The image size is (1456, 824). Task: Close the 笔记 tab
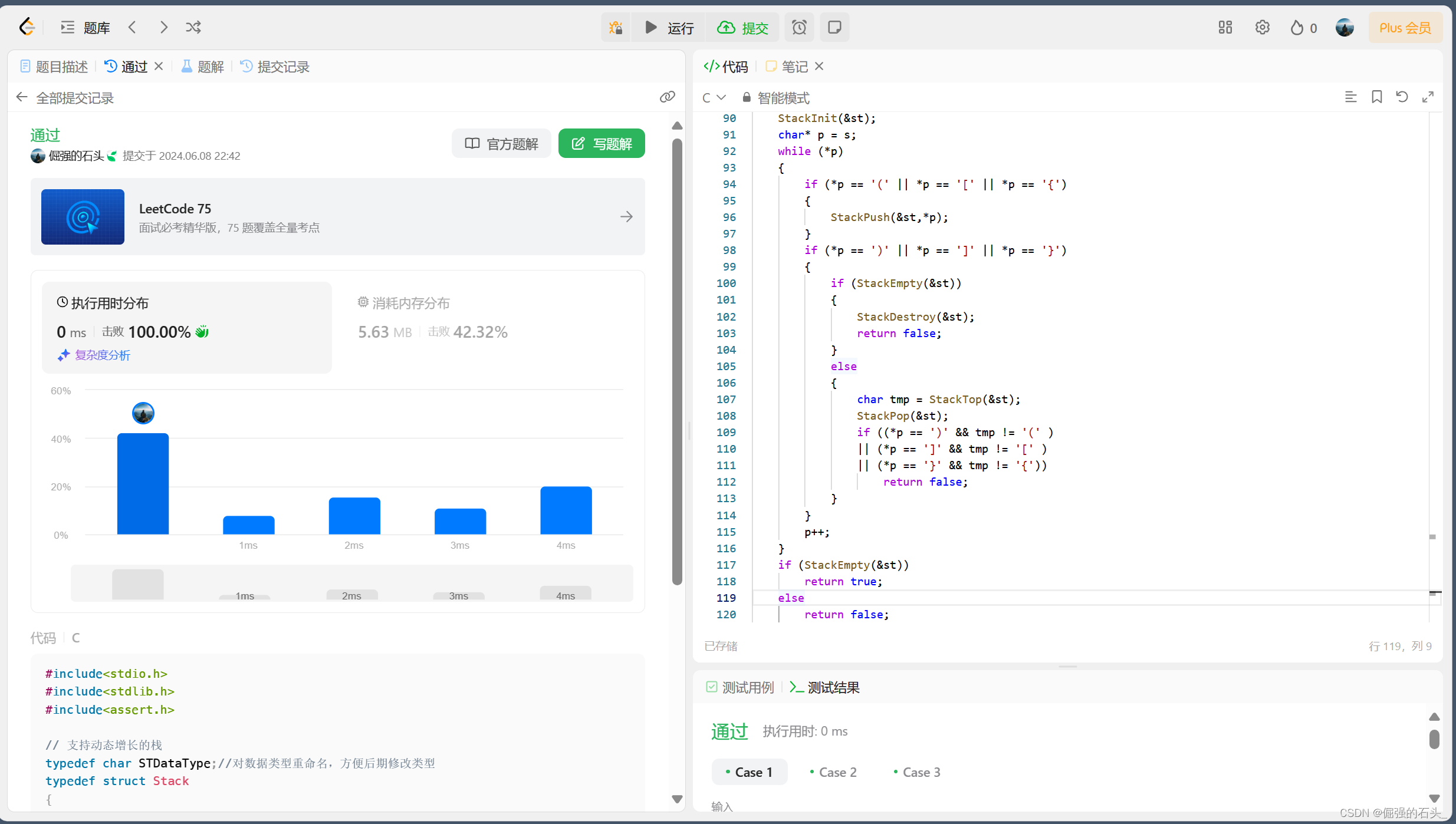point(819,67)
